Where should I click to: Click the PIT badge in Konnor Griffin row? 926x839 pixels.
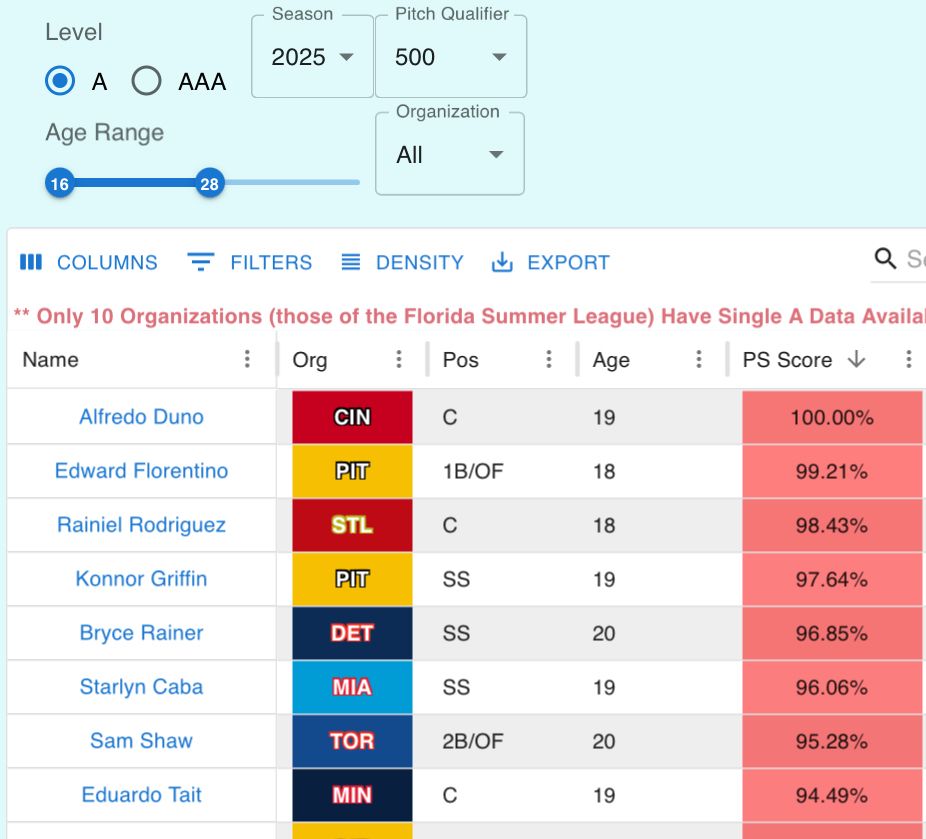point(352,579)
